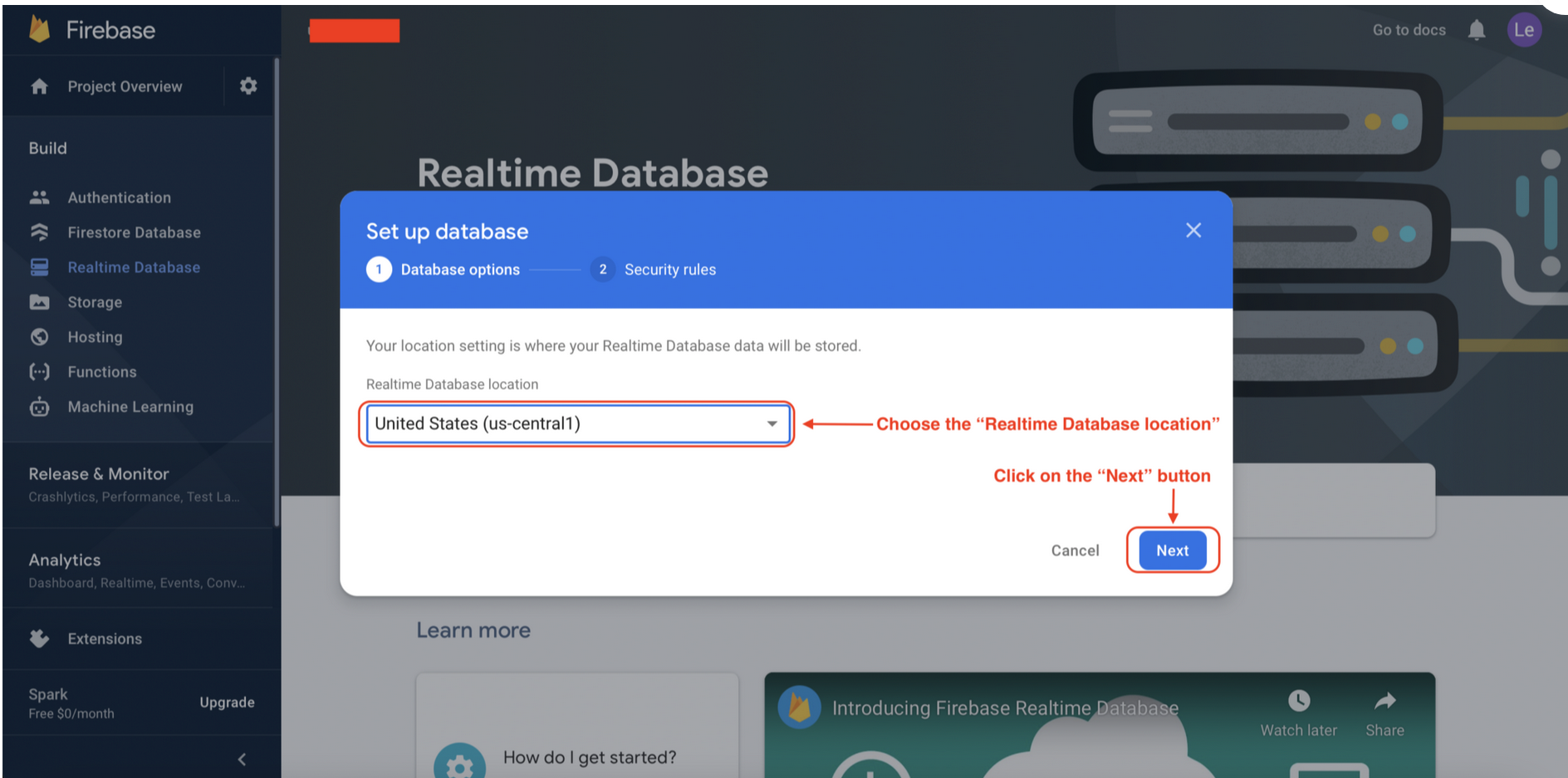Select step 2 Security rules
This screenshot has width=1568, height=778.
tap(654, 270)
